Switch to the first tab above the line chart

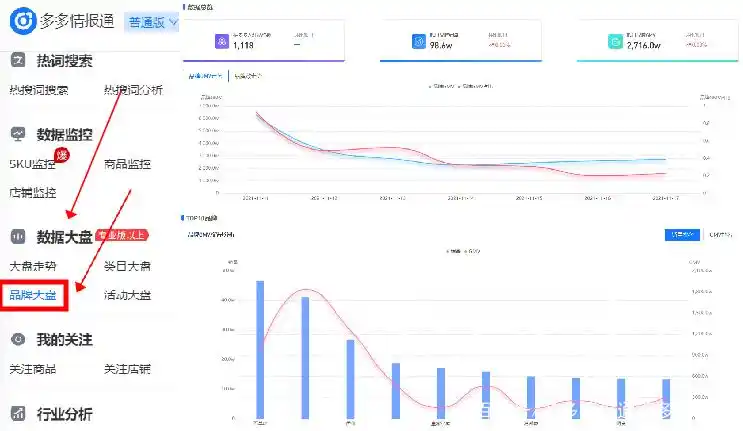point(207,76)
